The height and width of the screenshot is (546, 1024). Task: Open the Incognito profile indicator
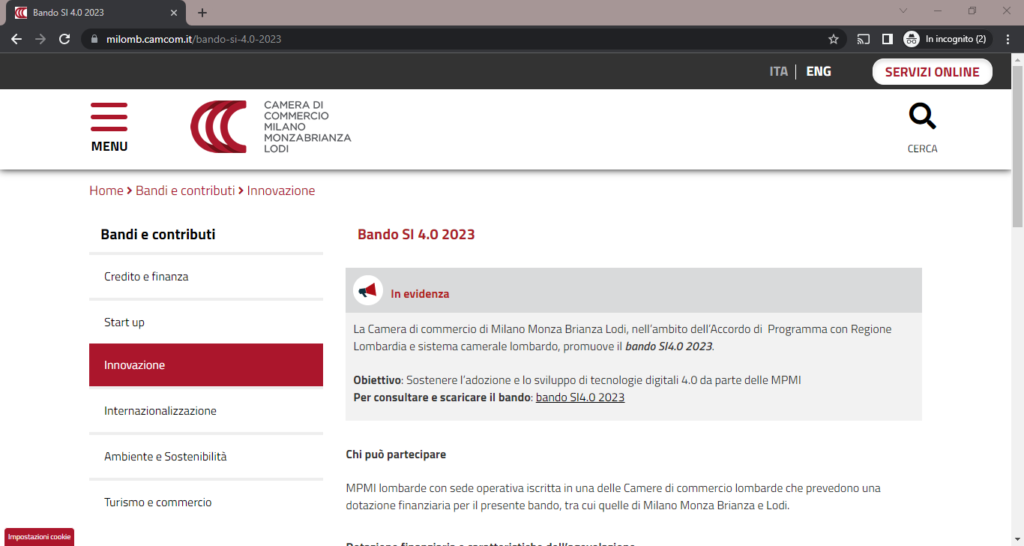tap(945, 39)
